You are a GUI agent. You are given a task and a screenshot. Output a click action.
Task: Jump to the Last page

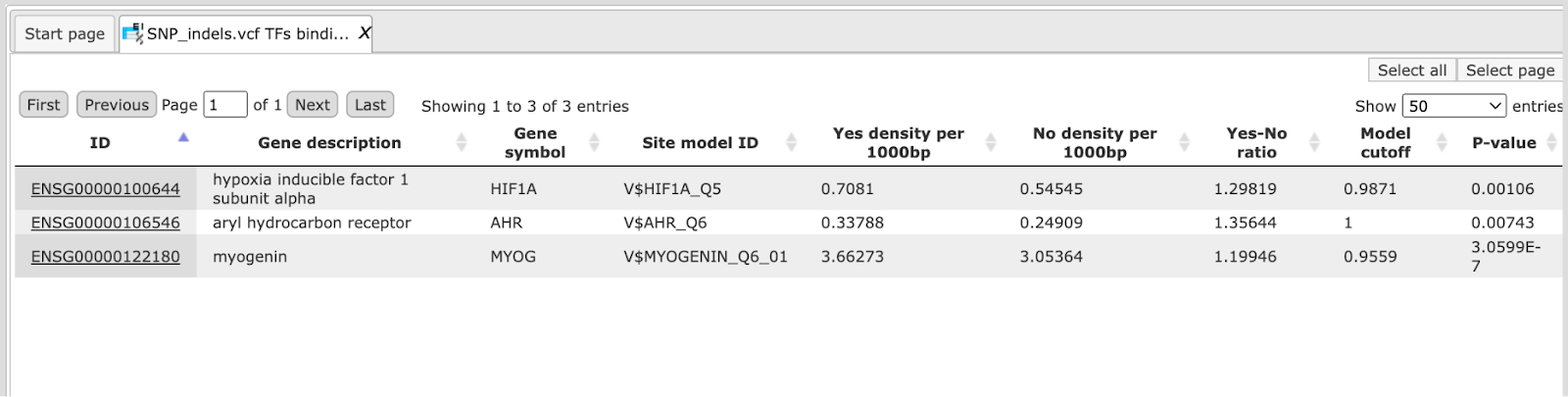370,105
